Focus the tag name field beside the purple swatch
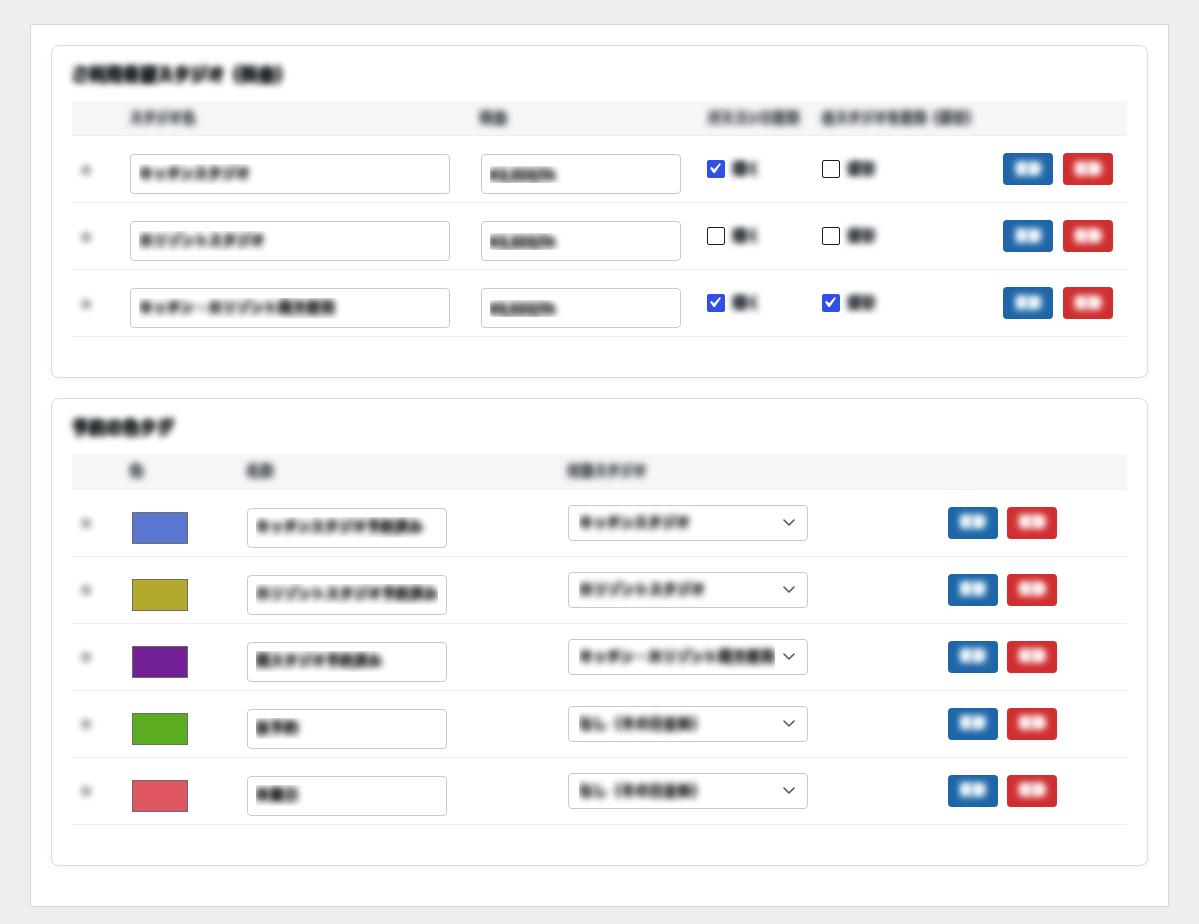This screenshot has width=1199, height=924. pyautogui.click(x=346, y=662)
